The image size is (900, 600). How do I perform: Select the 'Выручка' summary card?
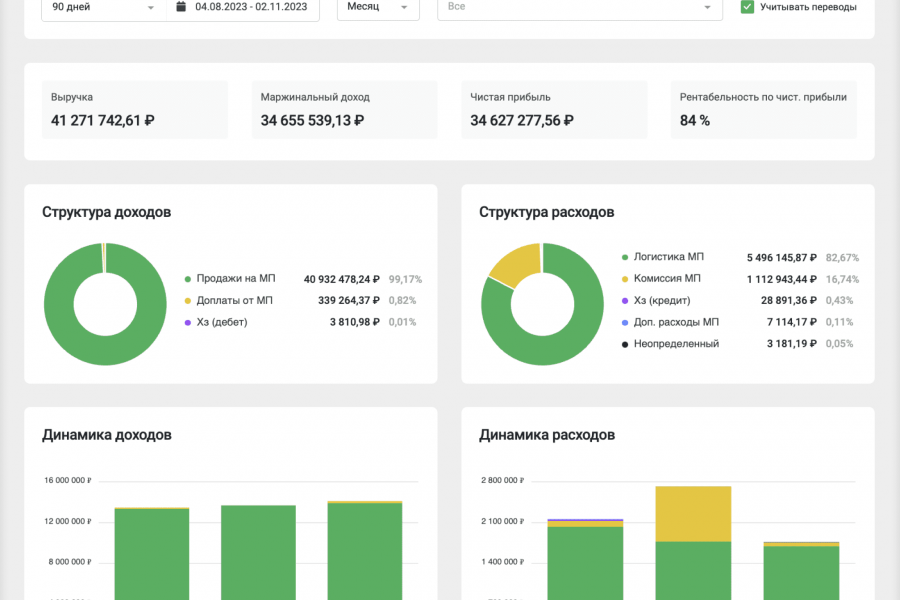point(135,110)
